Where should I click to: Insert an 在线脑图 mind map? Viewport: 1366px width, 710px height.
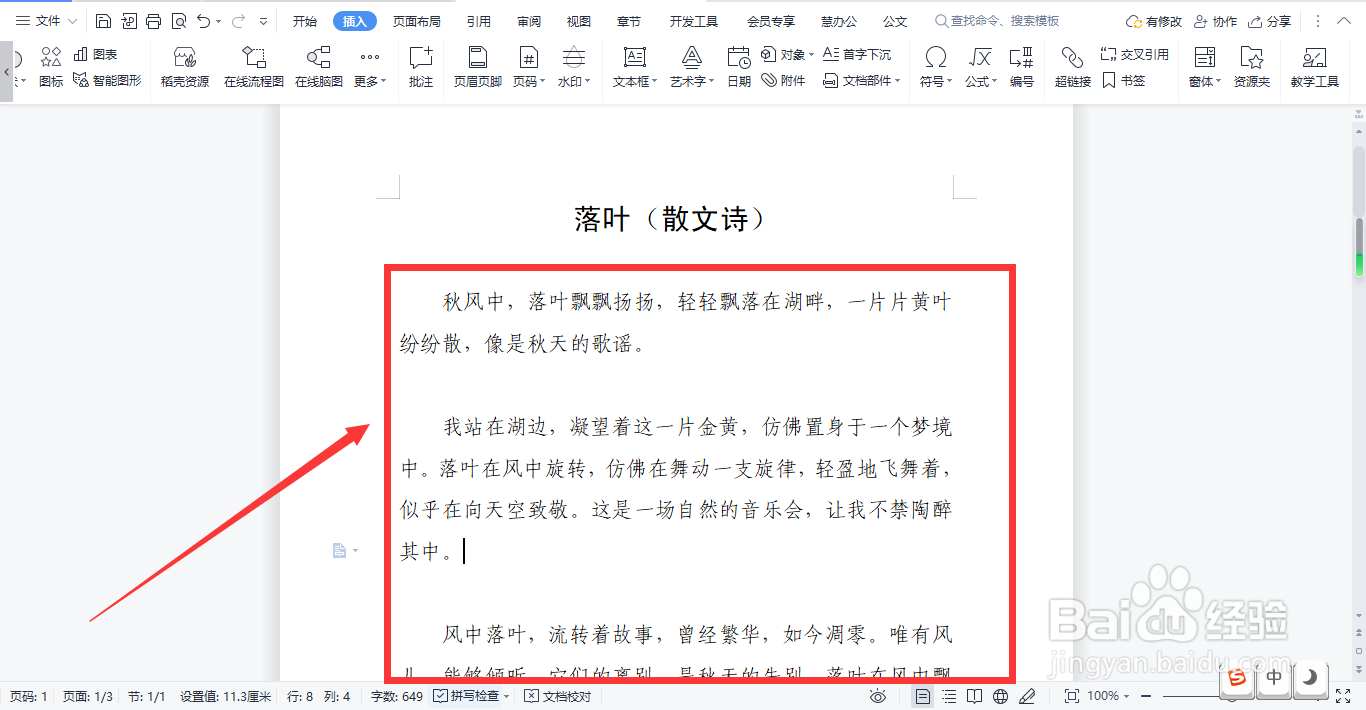[x=319, y=67]
